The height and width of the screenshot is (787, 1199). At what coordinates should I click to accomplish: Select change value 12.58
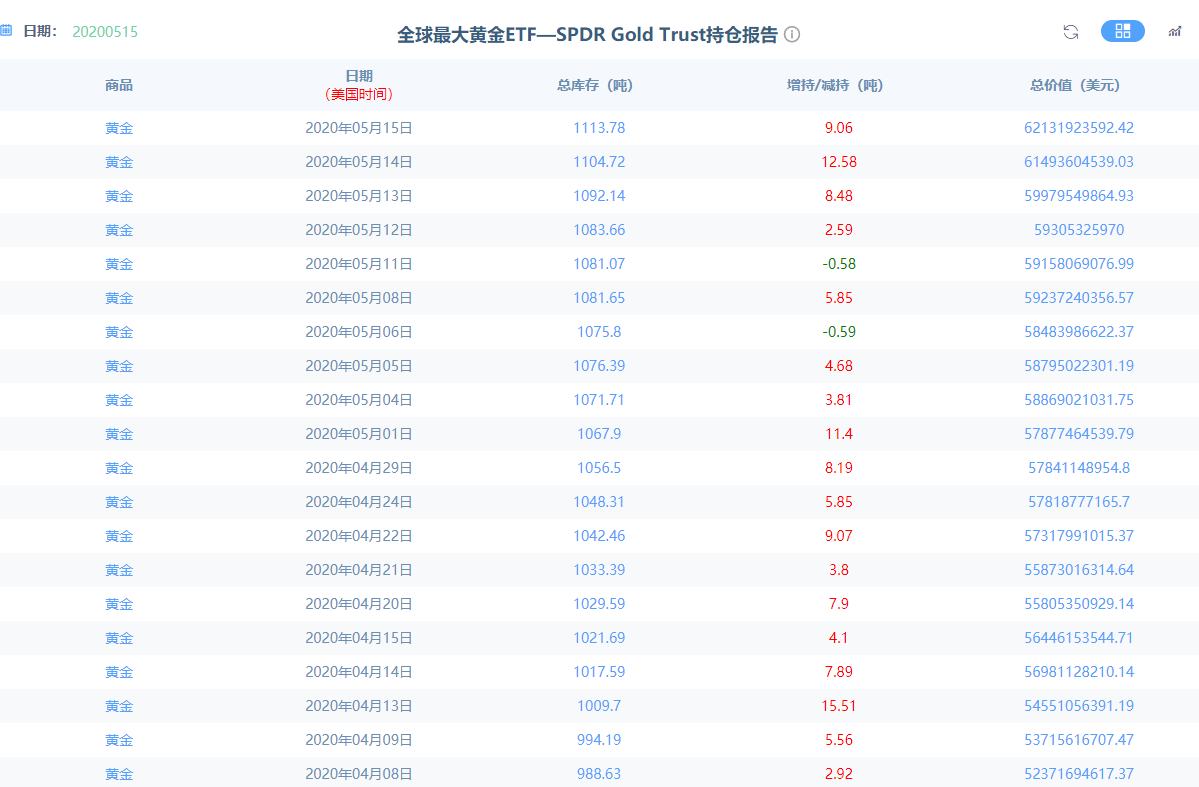[839, 162]
